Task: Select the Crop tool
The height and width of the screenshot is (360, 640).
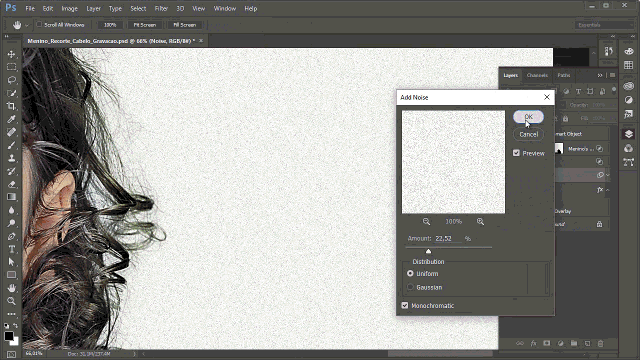Action: 11,106
